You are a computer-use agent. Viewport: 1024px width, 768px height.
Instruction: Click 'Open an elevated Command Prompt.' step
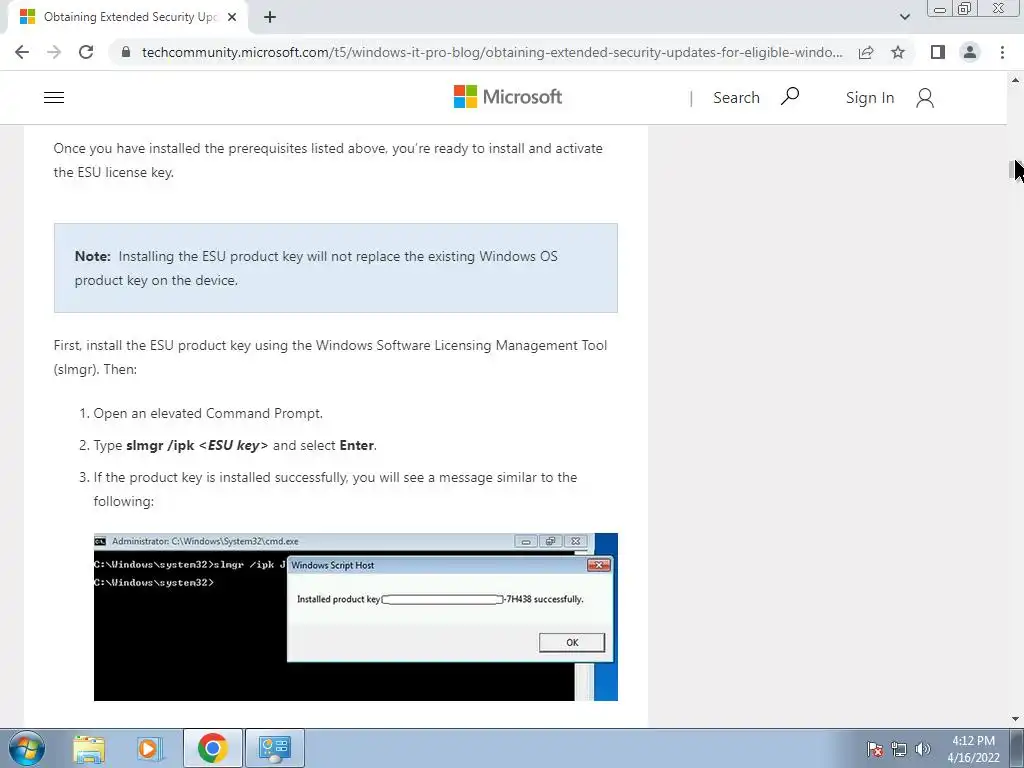[208, 413]
